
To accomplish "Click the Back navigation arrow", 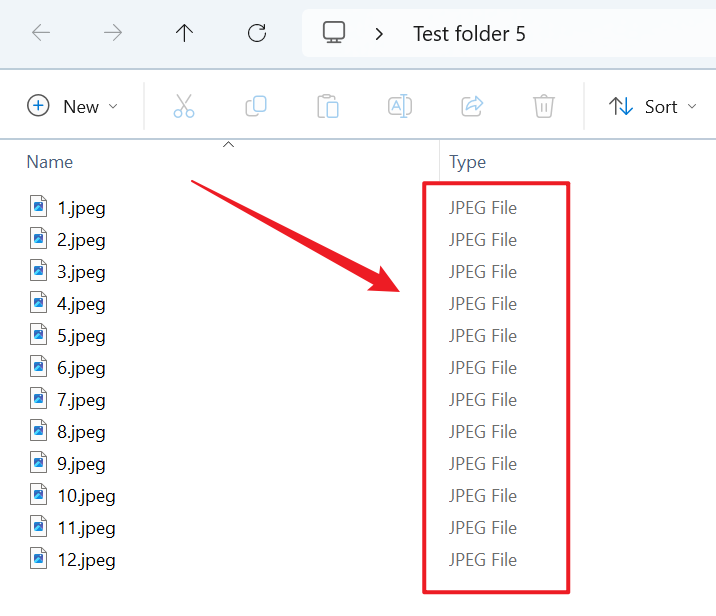I will pos(41,33).
